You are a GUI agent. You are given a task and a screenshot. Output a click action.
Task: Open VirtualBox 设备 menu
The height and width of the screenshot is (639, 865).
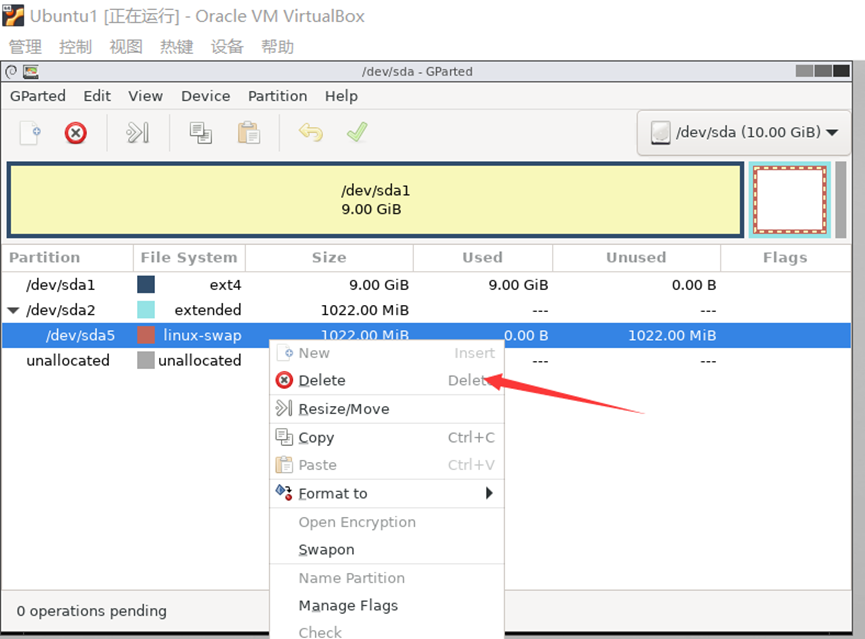point(227,47)
